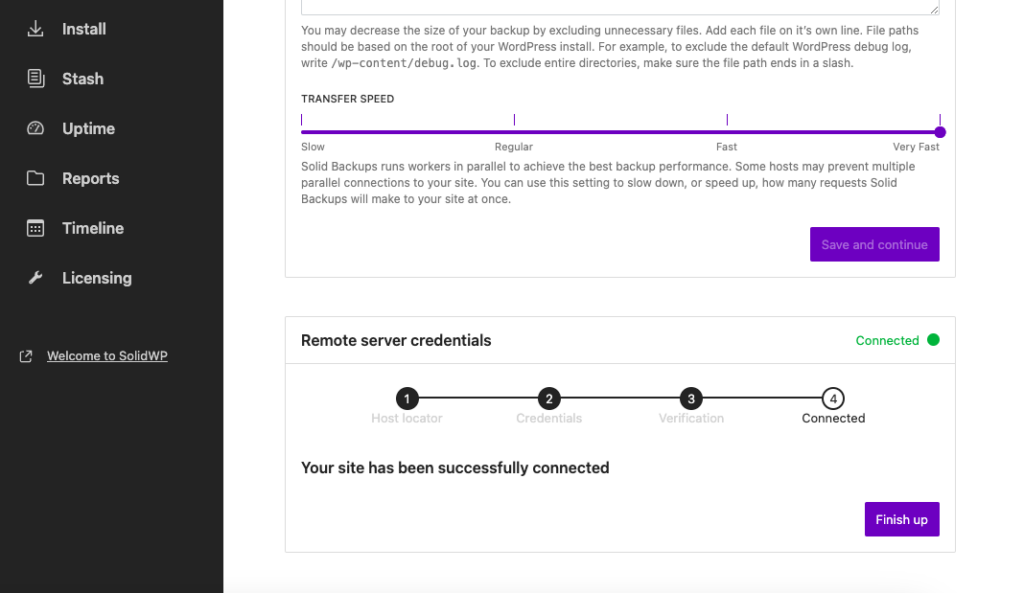The image size is (1024, 593).
Task: Open the Welcome to SolidWP link
Action: (107, 356)
